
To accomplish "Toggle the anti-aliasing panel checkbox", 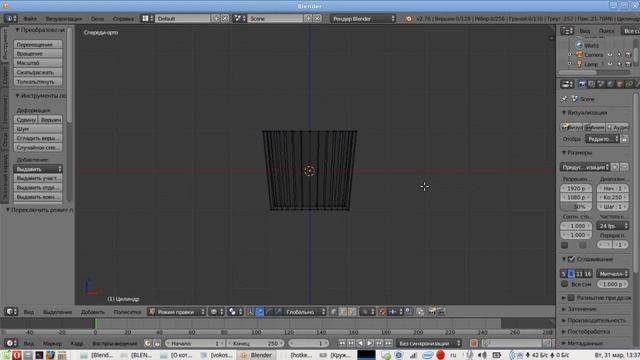I will tap(571, 259).
